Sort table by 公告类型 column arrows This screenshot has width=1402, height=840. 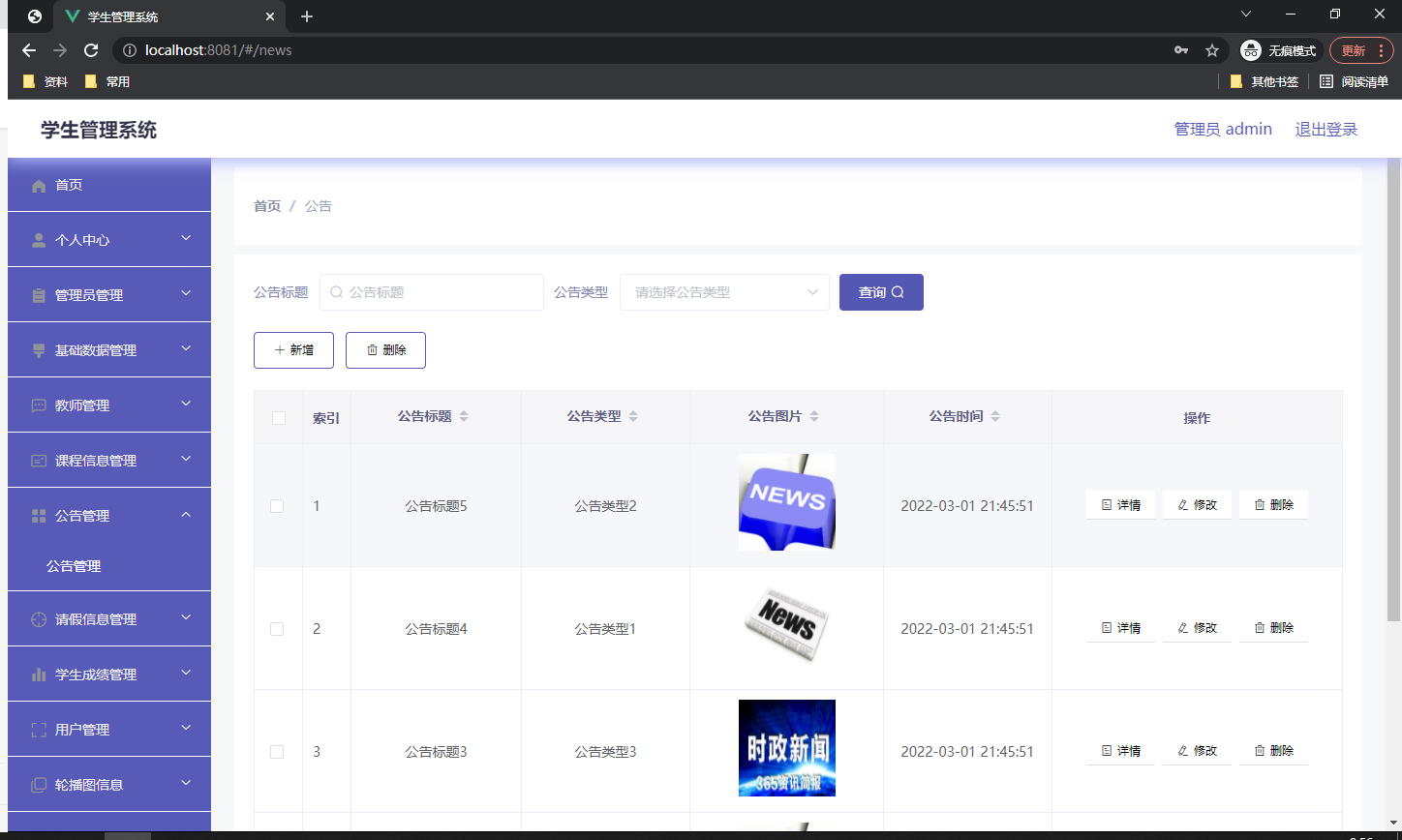click(x=633, y=416)
